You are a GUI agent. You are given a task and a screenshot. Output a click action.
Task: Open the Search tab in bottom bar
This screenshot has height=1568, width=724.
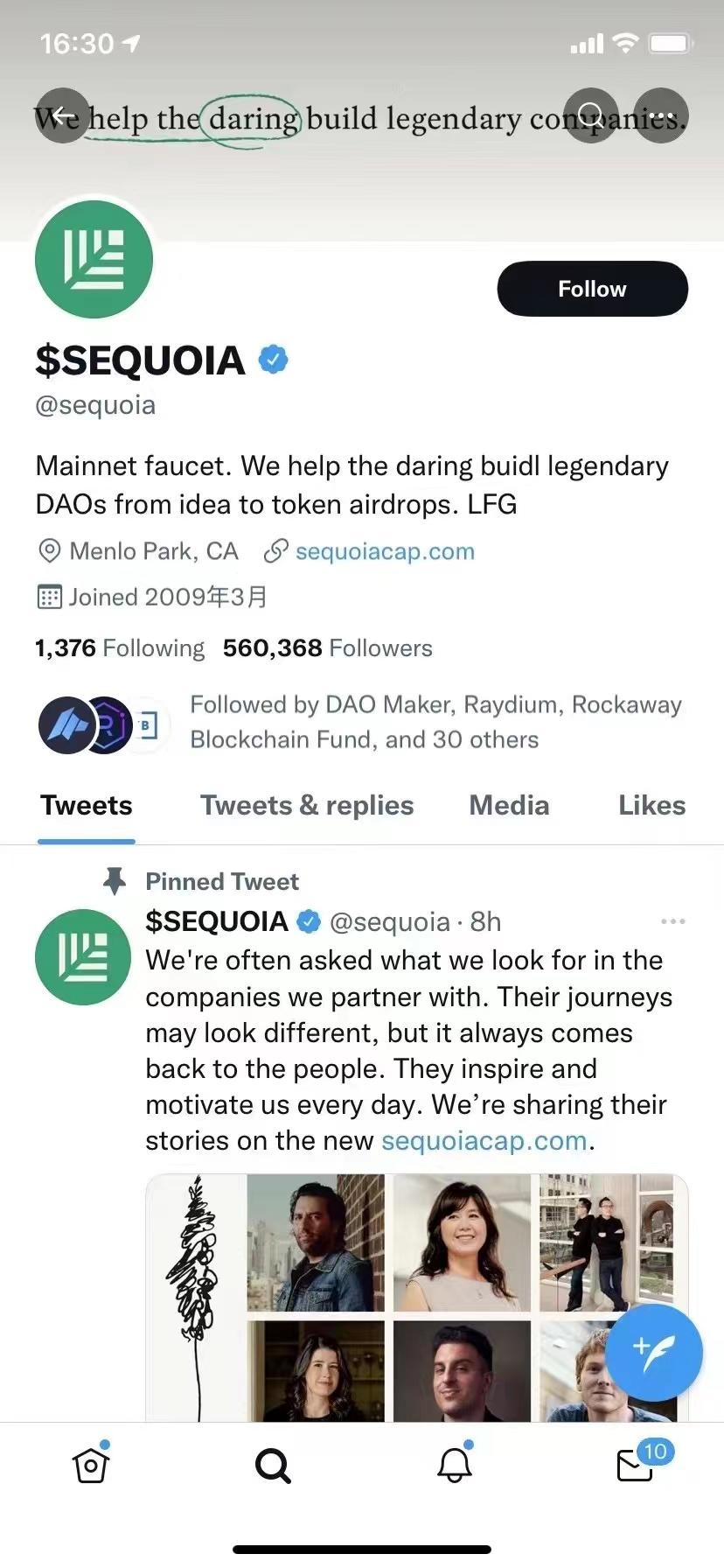coord(273,1465)
